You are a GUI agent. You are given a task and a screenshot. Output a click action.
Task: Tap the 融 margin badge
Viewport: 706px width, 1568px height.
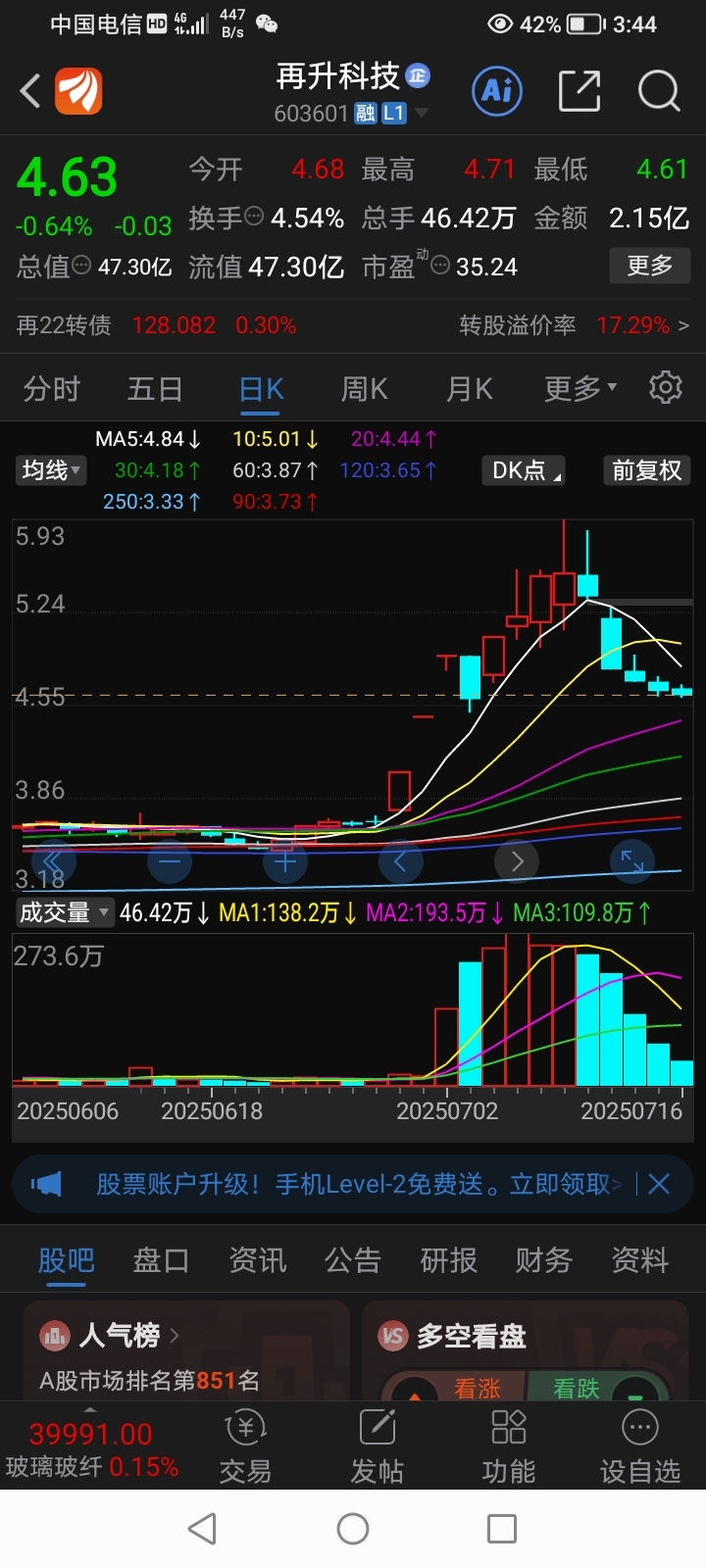point(365,114)
